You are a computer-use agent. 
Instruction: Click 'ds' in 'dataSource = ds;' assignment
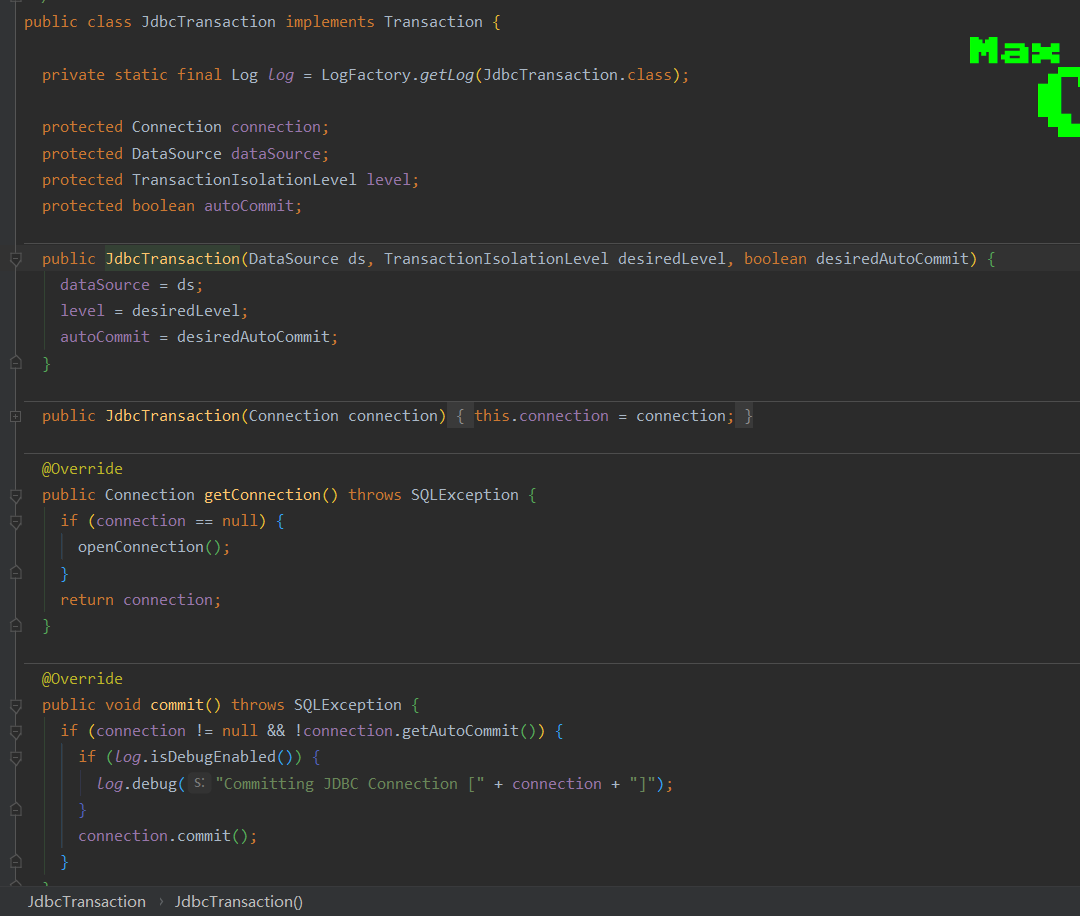tap(186, 285)
